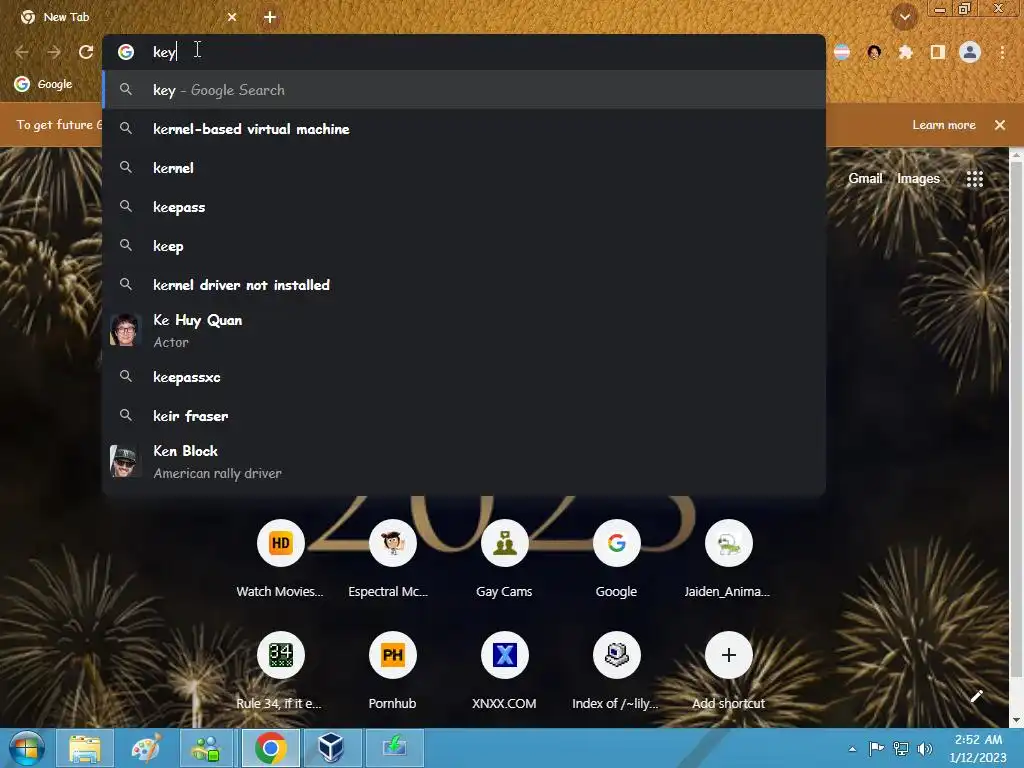Click the volume speaker tray icon
Image resolution: width=1024 pixels, height=768 pixels.
925,748
